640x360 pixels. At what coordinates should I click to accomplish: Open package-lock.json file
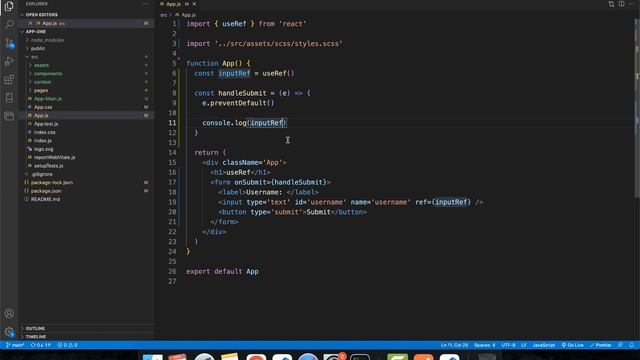(x=51, y=182)
